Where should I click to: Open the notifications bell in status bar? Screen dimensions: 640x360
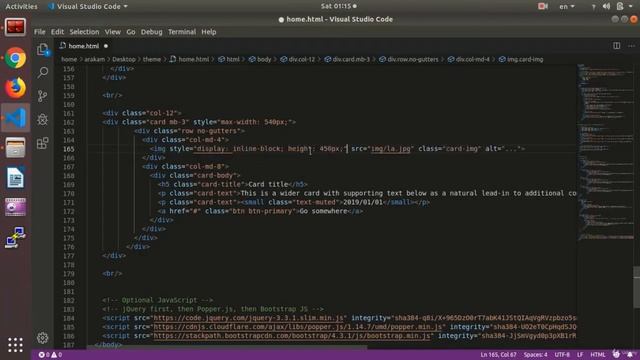tap(630, 355)
